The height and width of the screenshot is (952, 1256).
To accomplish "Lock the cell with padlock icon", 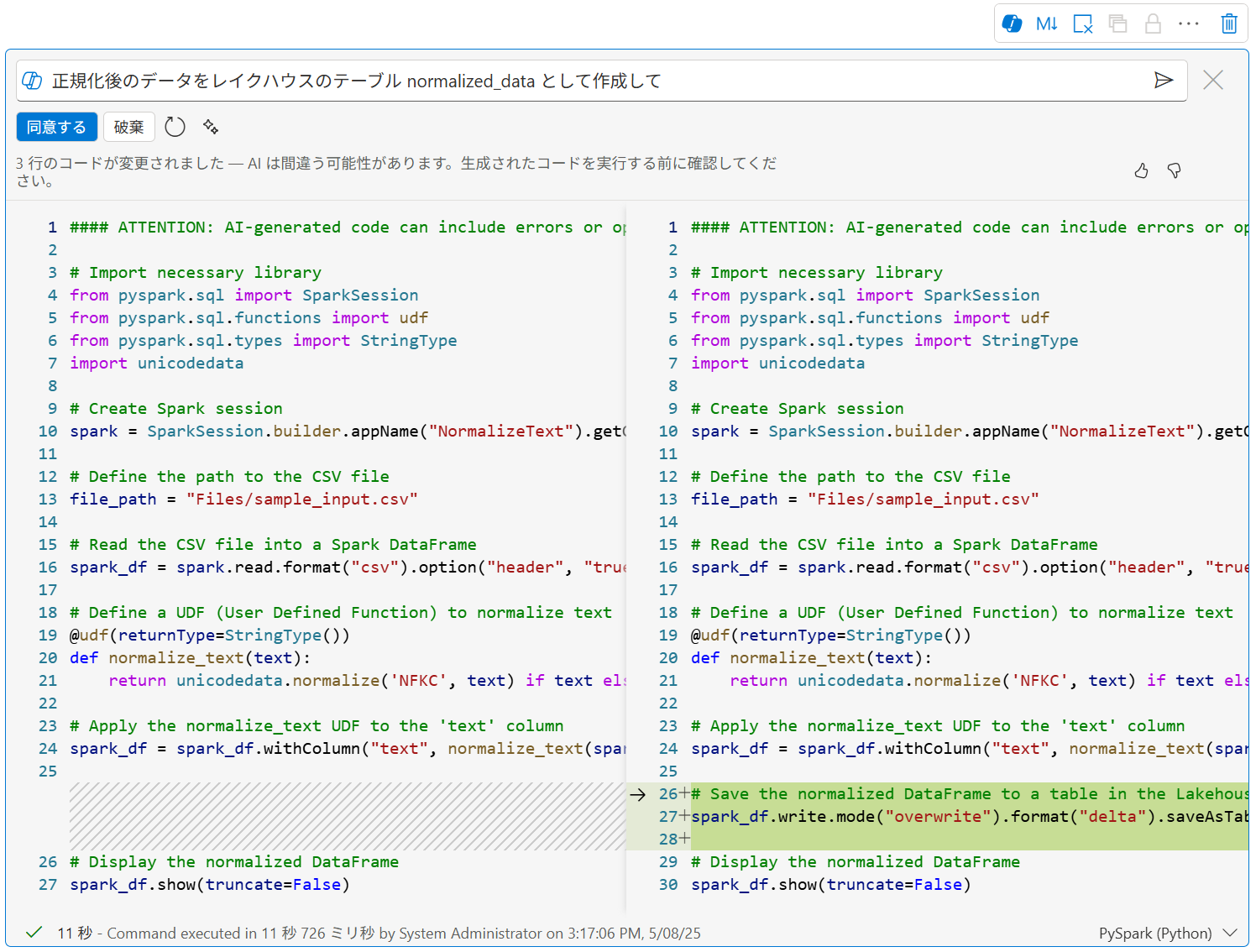I will click(x=1154, y=24).
